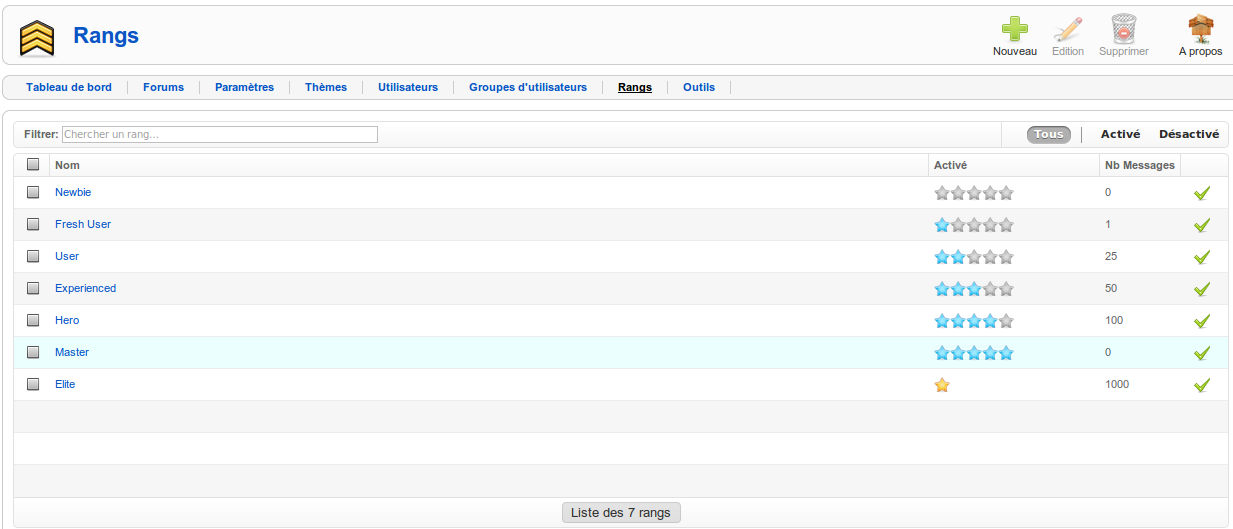Click the green checkmark for Newbie rank
1233x529 pixels.
(1202, 193)
